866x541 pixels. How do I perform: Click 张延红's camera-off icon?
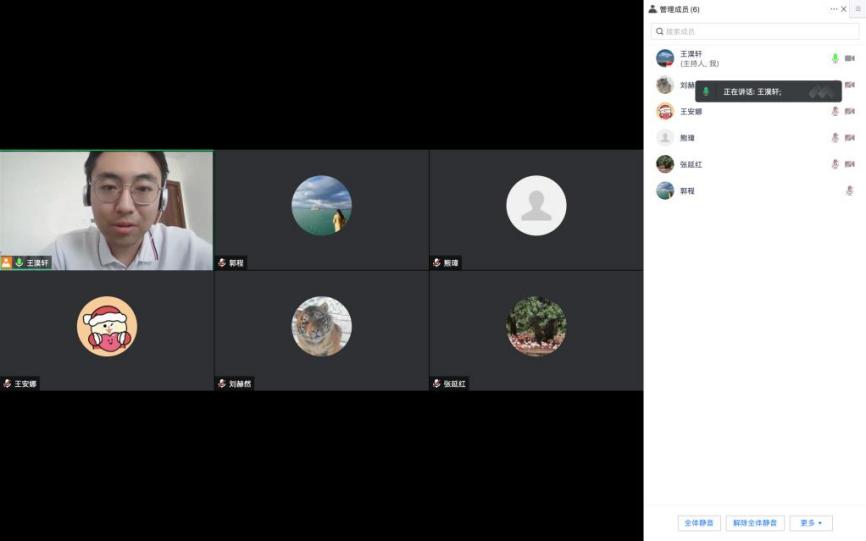tap(849, 164)
